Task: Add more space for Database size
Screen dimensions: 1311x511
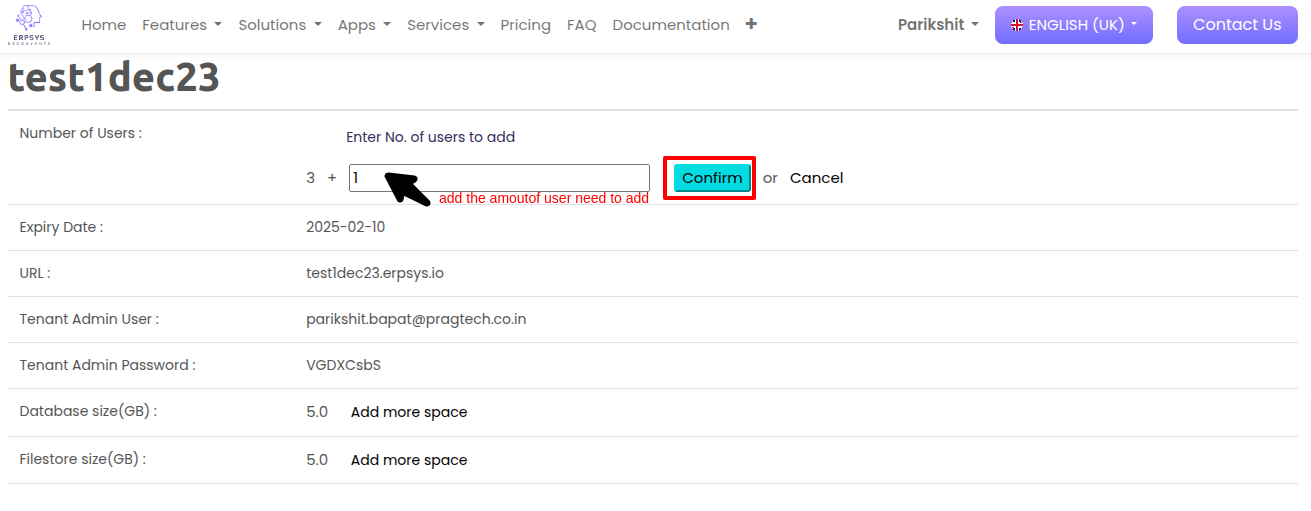Action: point(409,412)
